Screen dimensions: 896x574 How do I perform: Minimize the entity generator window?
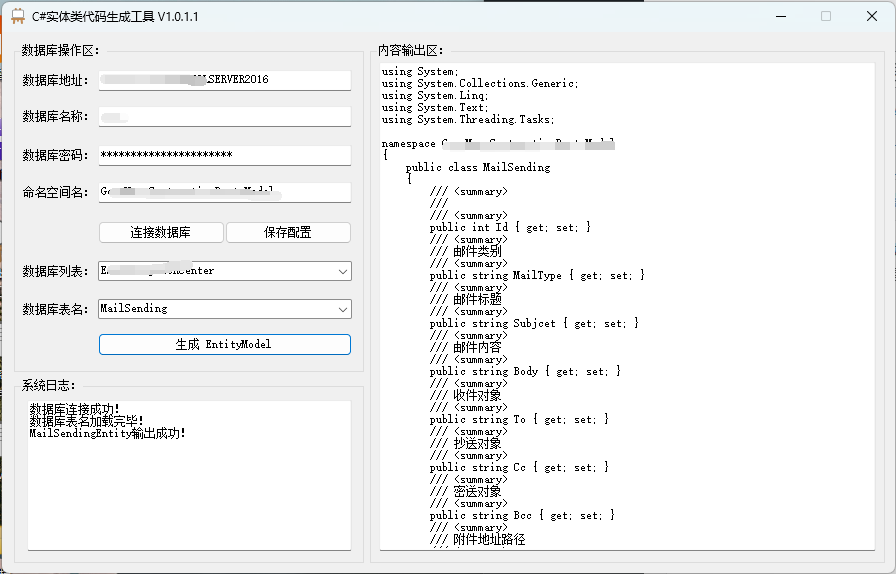(781, 16)
